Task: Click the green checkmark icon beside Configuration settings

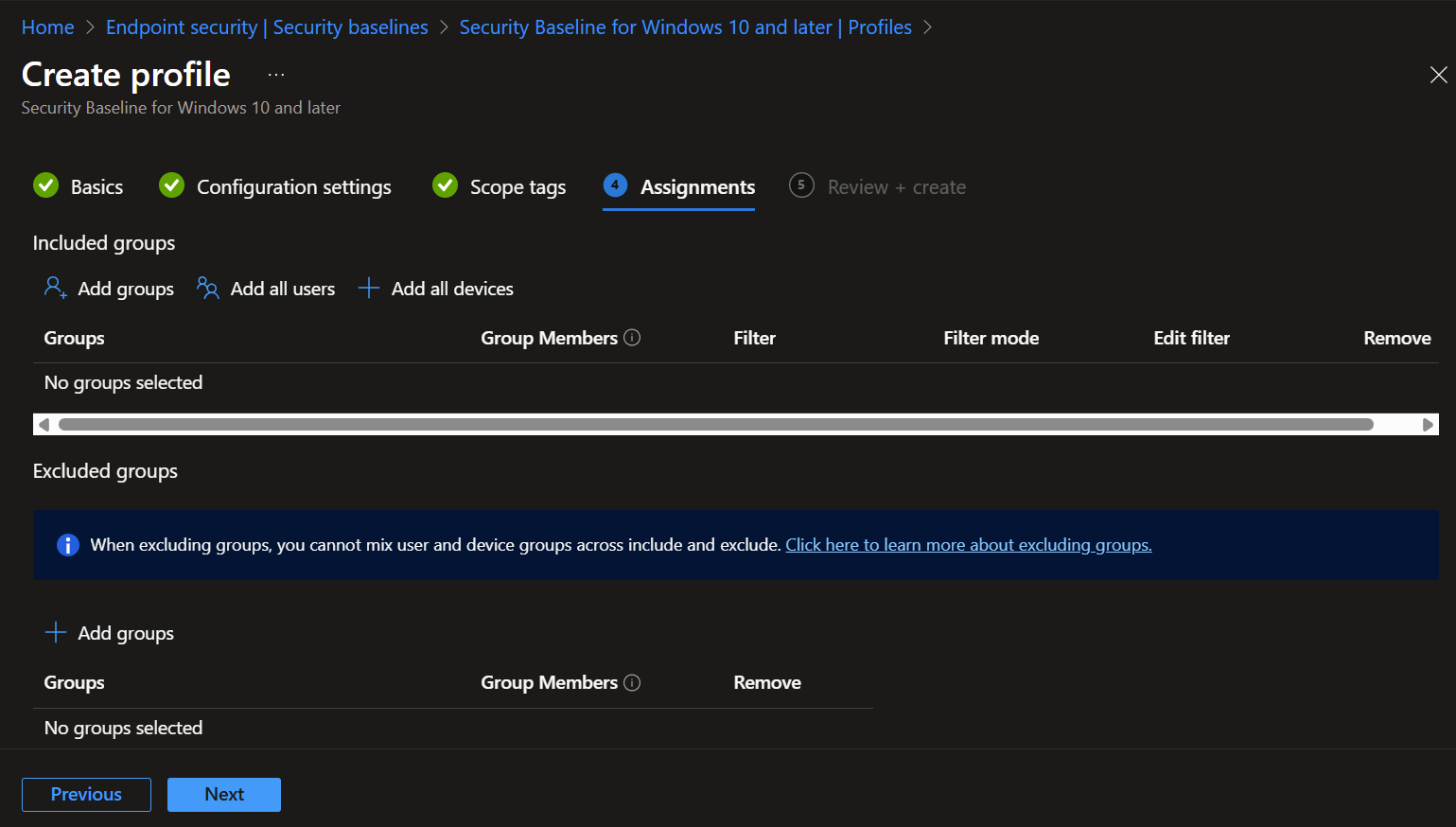Action: pos(171,185)
